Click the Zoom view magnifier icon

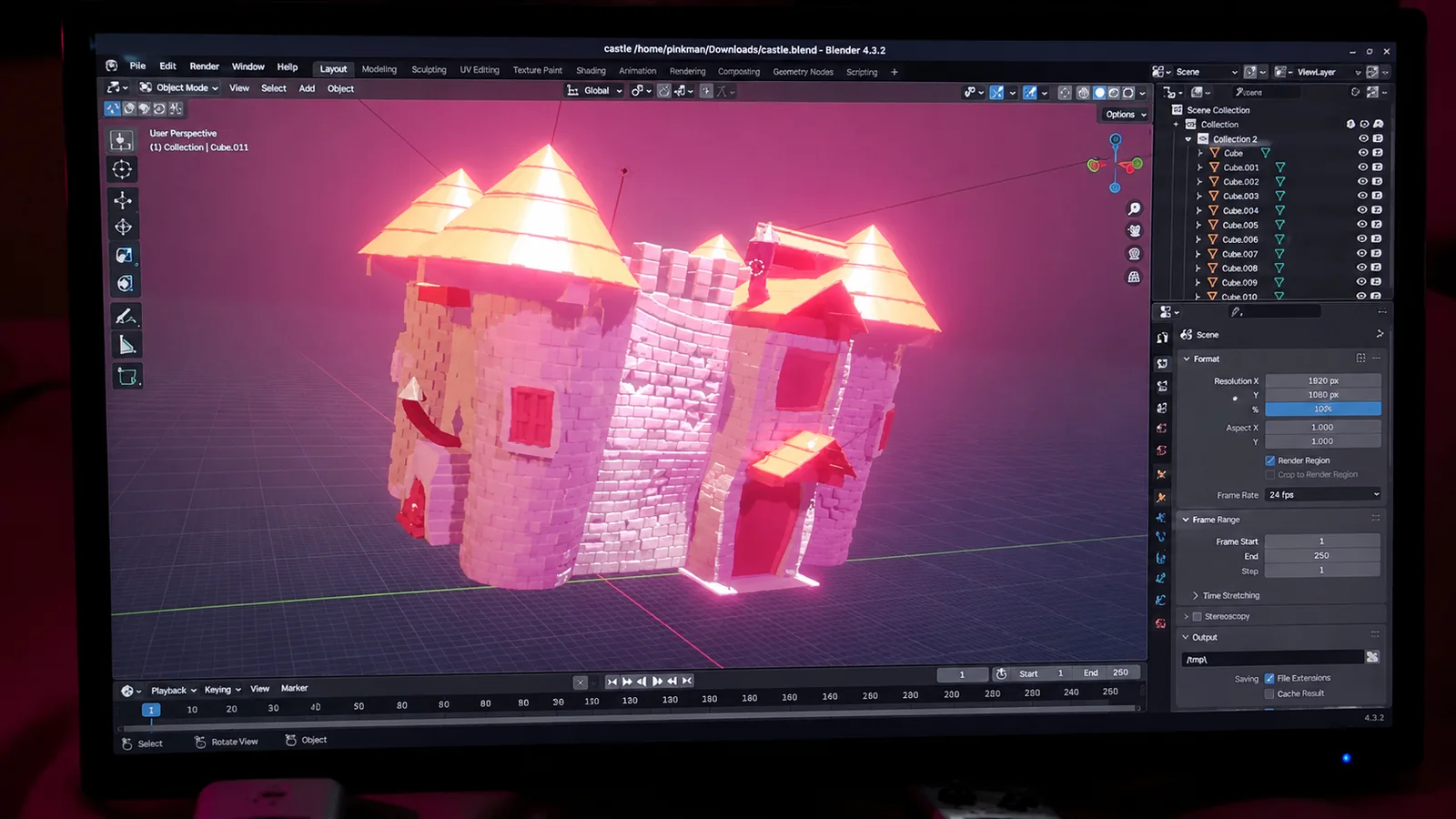1134,209
